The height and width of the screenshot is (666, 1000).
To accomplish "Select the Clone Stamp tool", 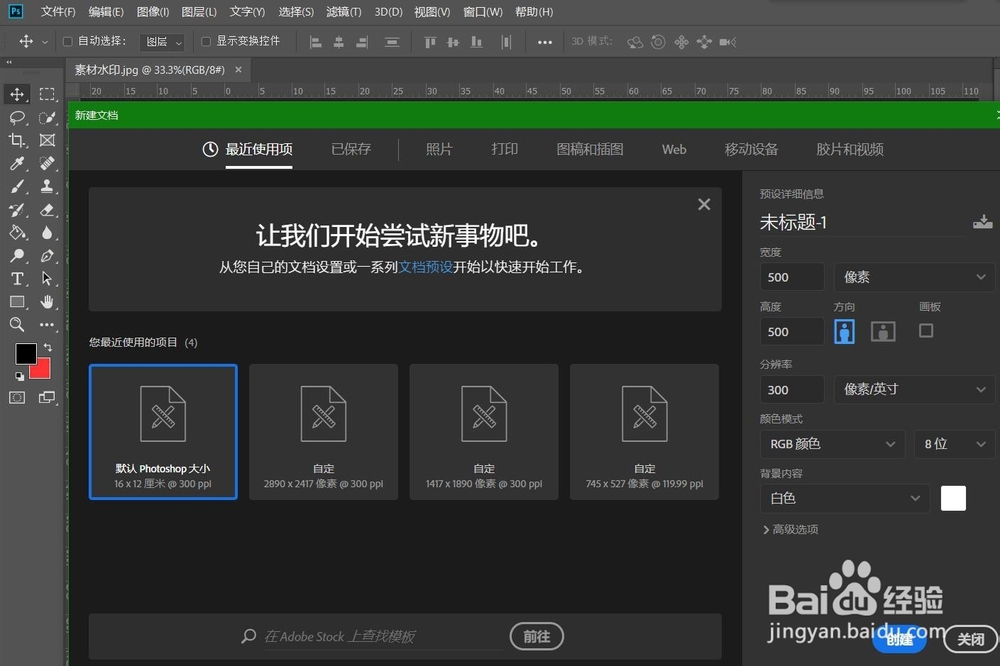I will click(x=47, y=186).
